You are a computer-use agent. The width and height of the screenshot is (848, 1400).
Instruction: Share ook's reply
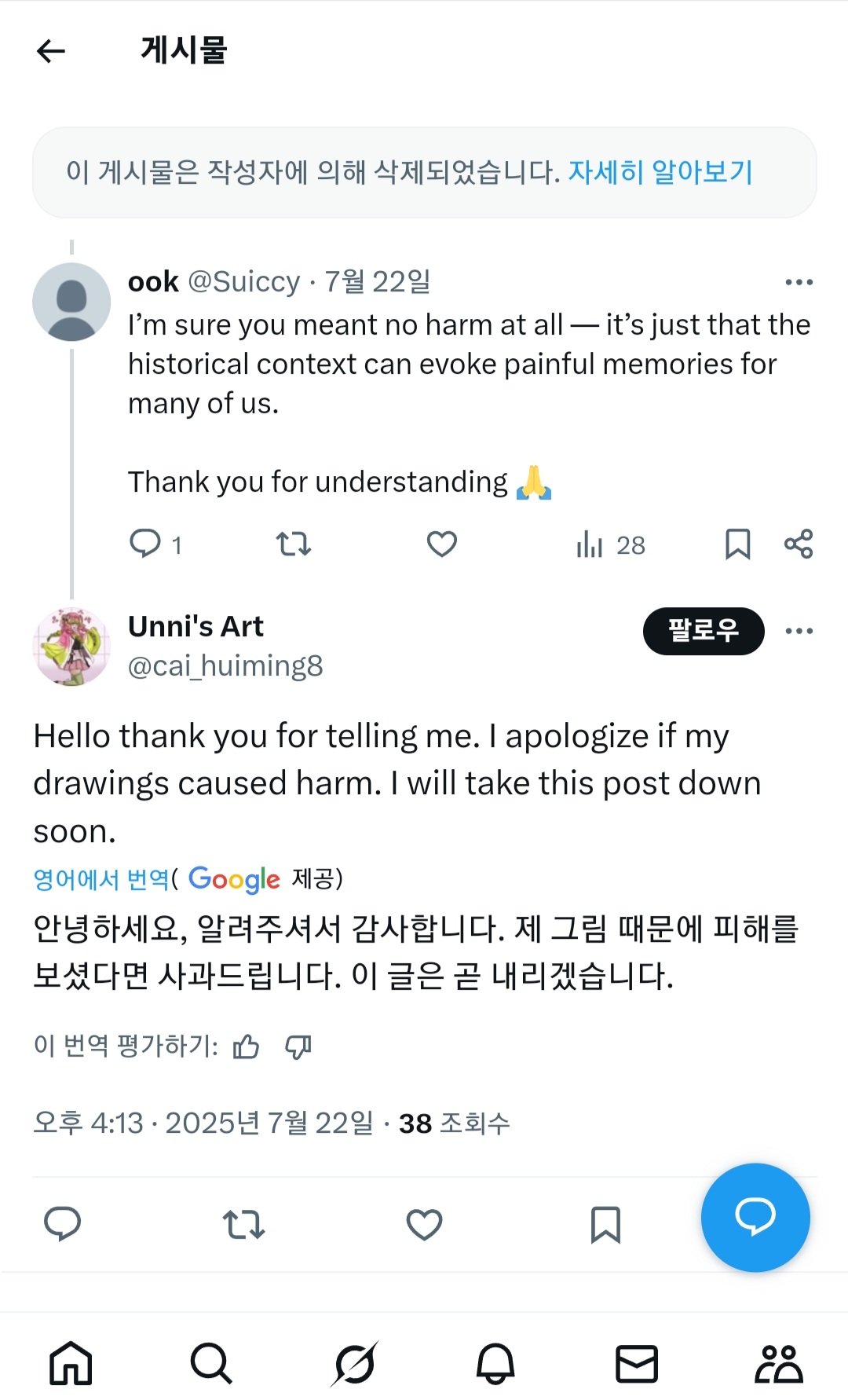[799, 544]
